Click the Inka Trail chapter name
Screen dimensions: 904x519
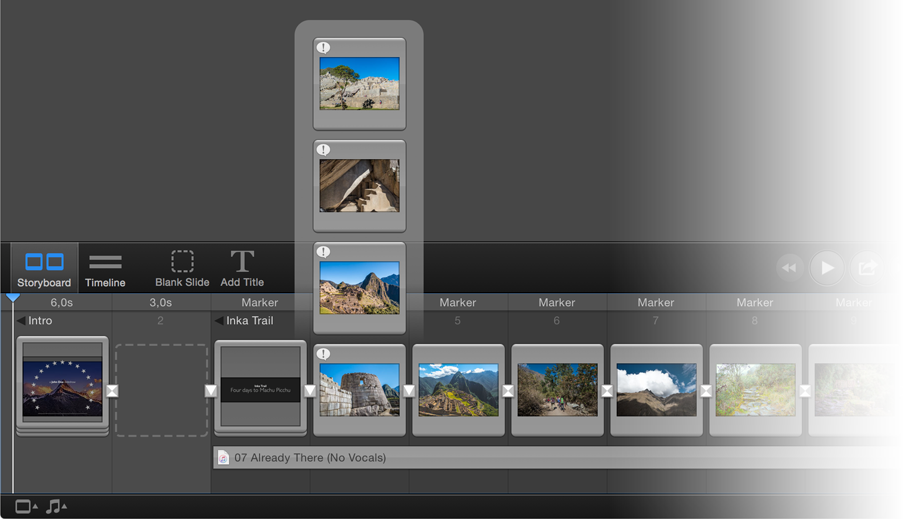click(250, 321)
